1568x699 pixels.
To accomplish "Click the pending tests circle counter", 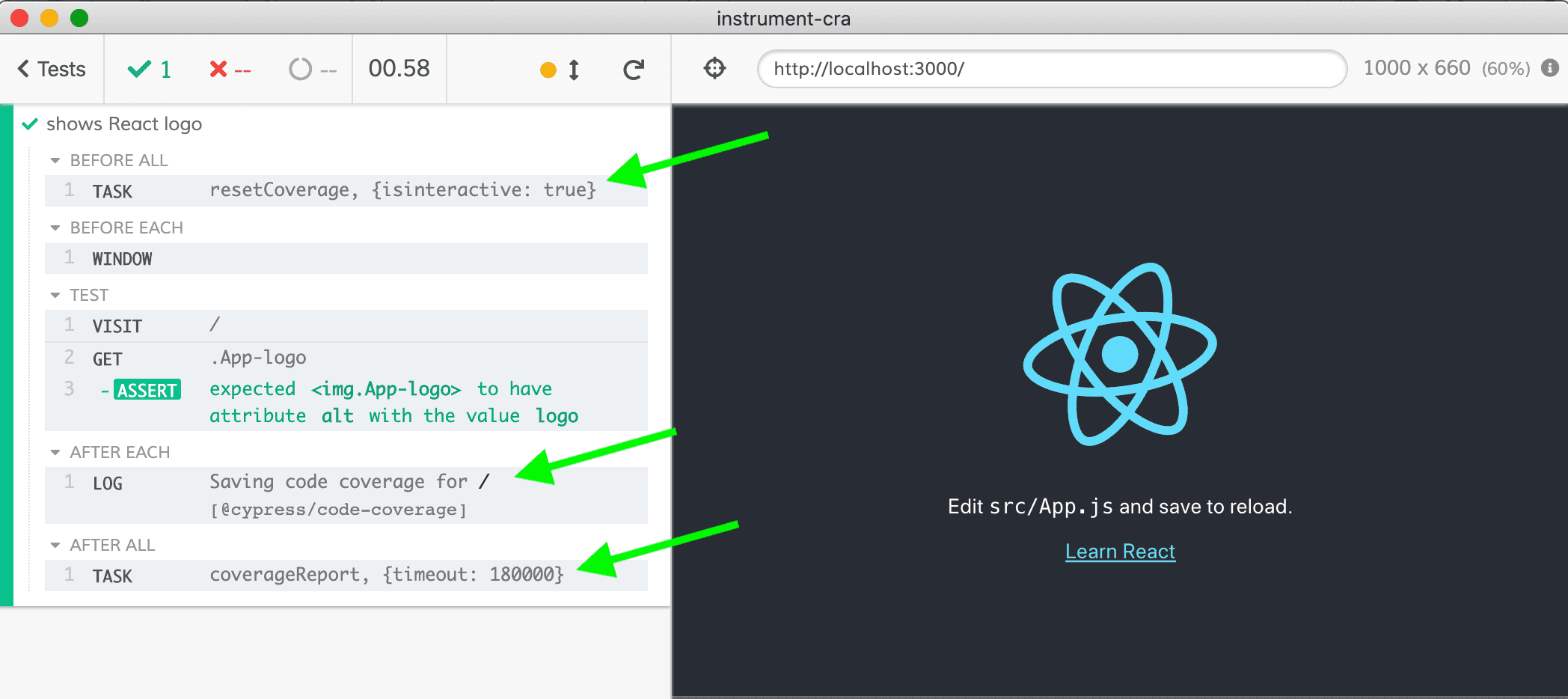I will point(313,70).
